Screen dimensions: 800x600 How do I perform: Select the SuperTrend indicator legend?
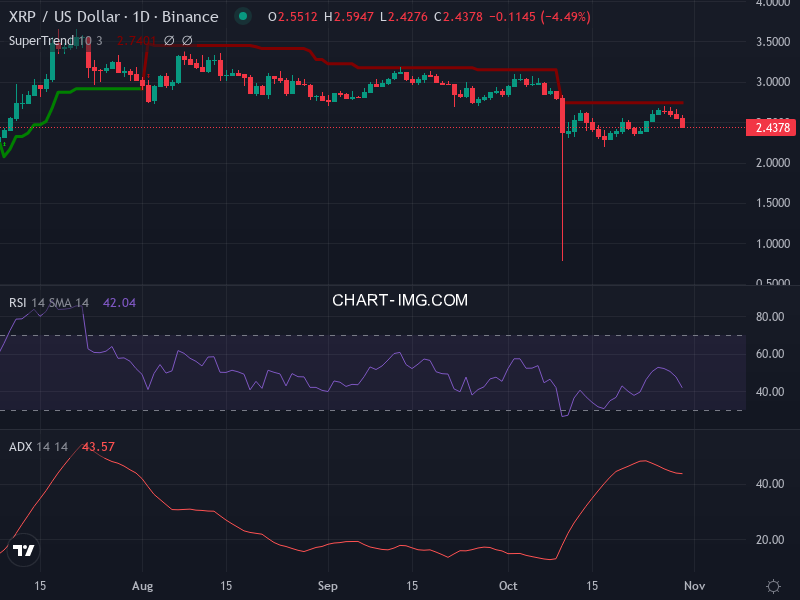click(40, 42)
